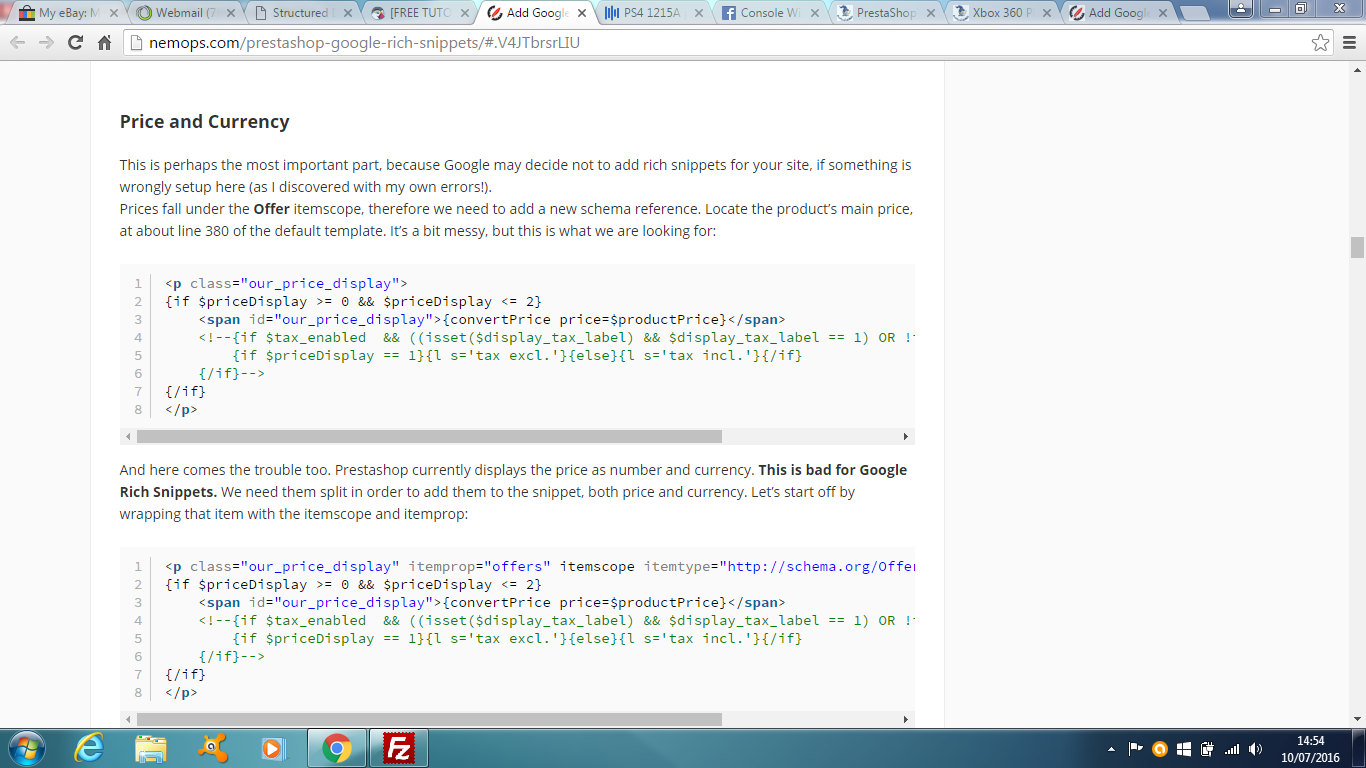1366x768 pixels.
Task: Open Windows Explorer from the taskbar
Action: coord(151,748)
